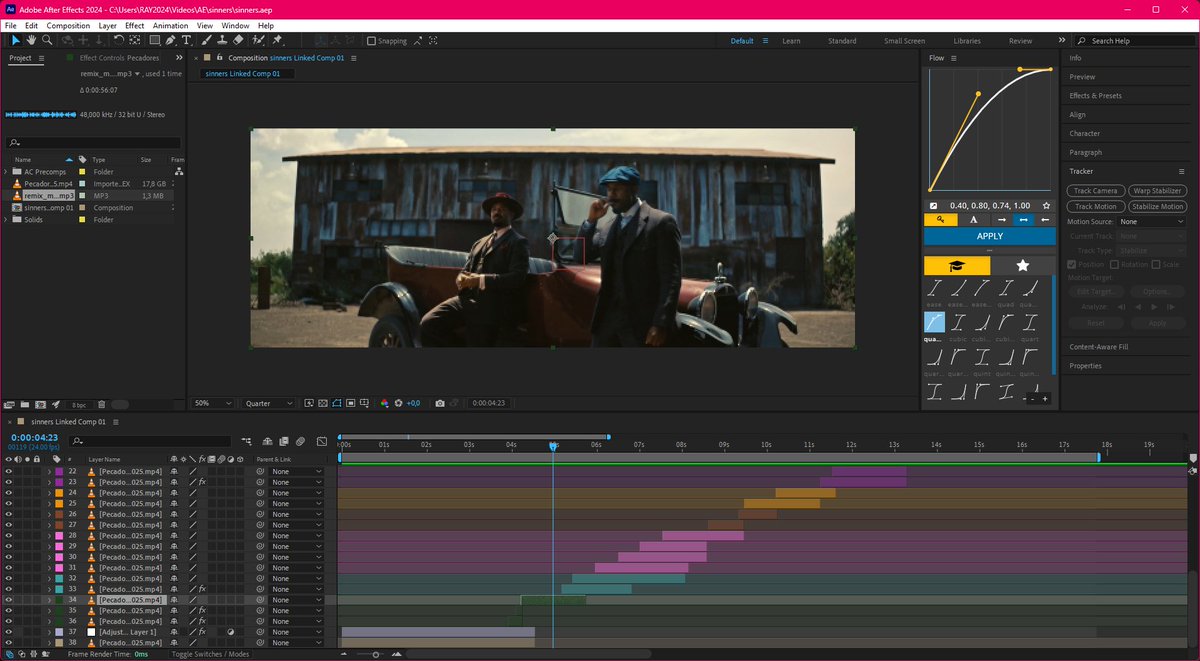Select the Eraser tool

(x=238, y=41)
